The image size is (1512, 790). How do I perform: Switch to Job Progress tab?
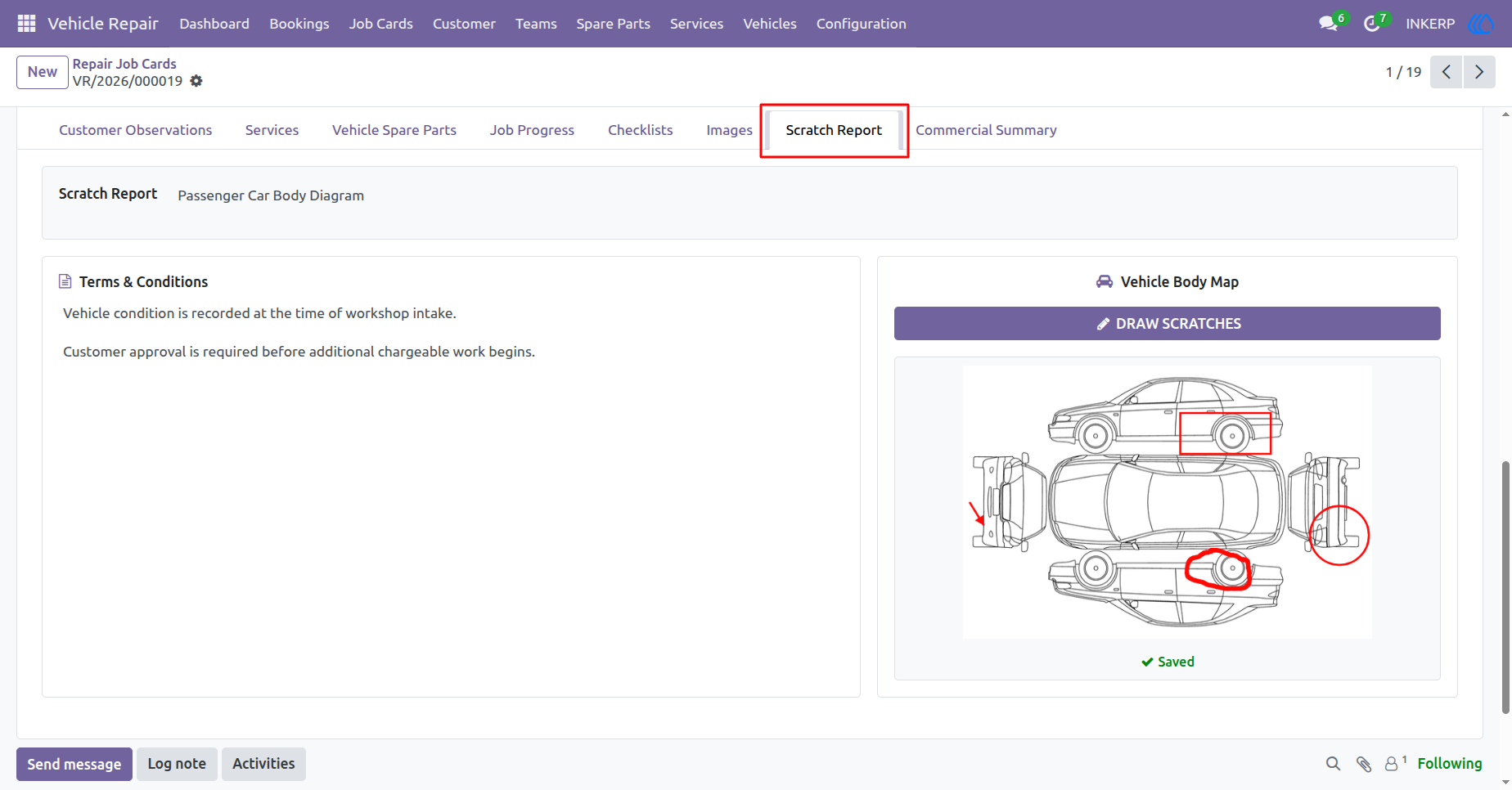(532, 130)
